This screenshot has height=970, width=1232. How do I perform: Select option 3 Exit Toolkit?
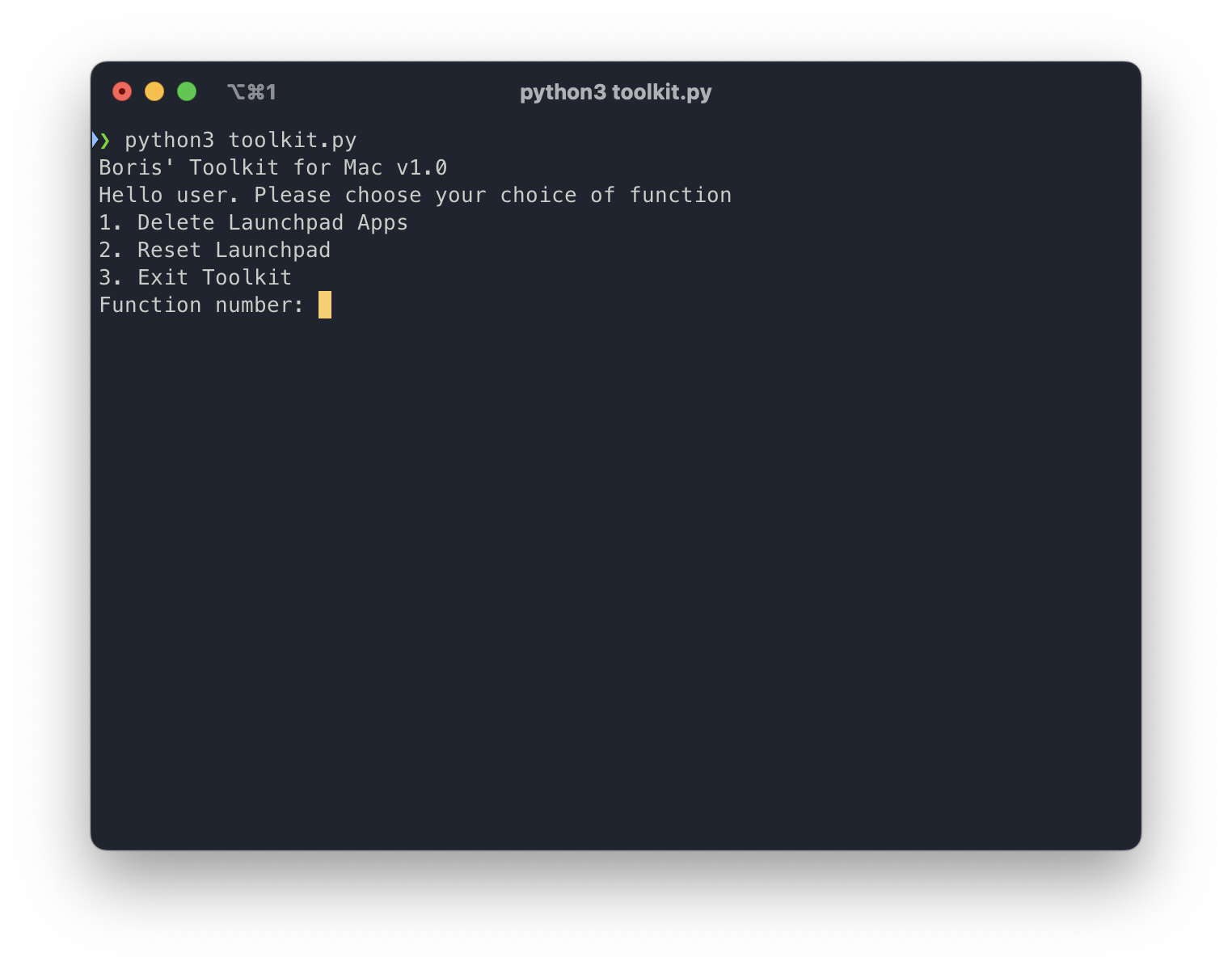click(x=195, y=277)
